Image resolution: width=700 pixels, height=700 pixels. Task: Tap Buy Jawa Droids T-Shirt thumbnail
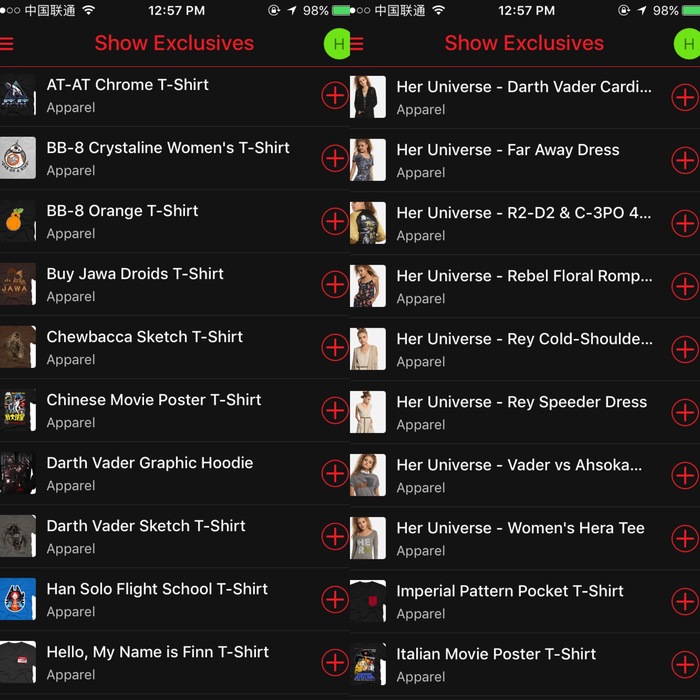[x=18, y=284]
